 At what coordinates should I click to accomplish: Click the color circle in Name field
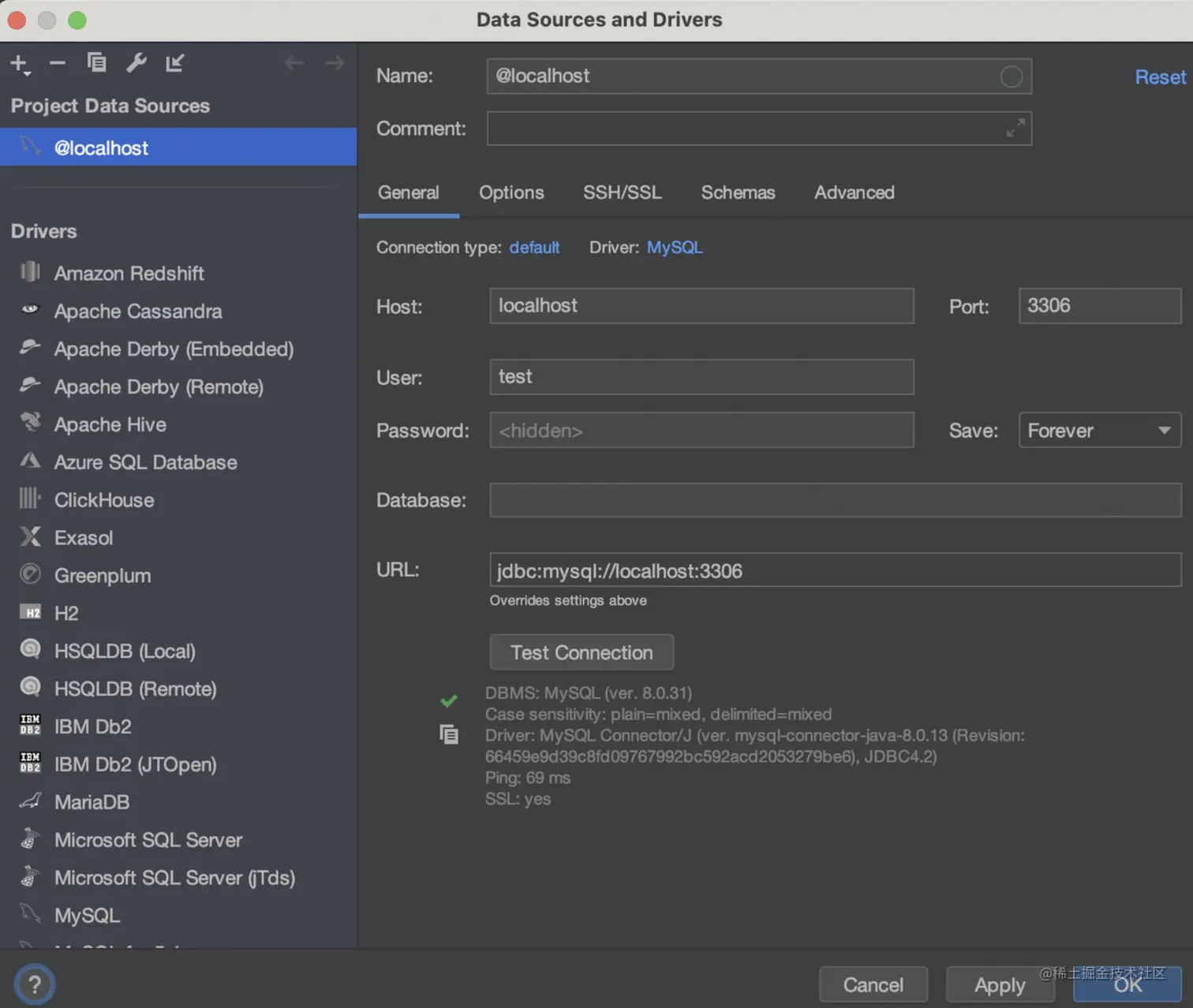coord(1012,77)
